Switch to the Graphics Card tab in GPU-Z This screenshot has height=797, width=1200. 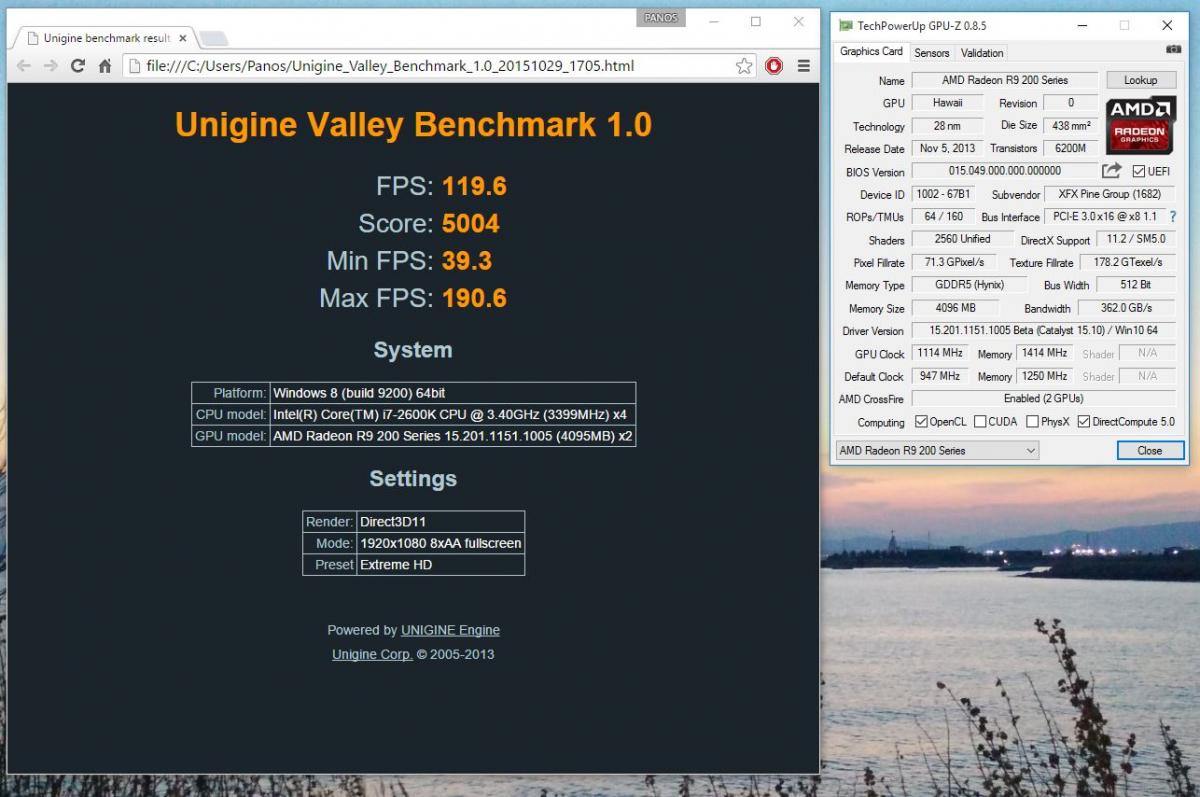(871, 52)
